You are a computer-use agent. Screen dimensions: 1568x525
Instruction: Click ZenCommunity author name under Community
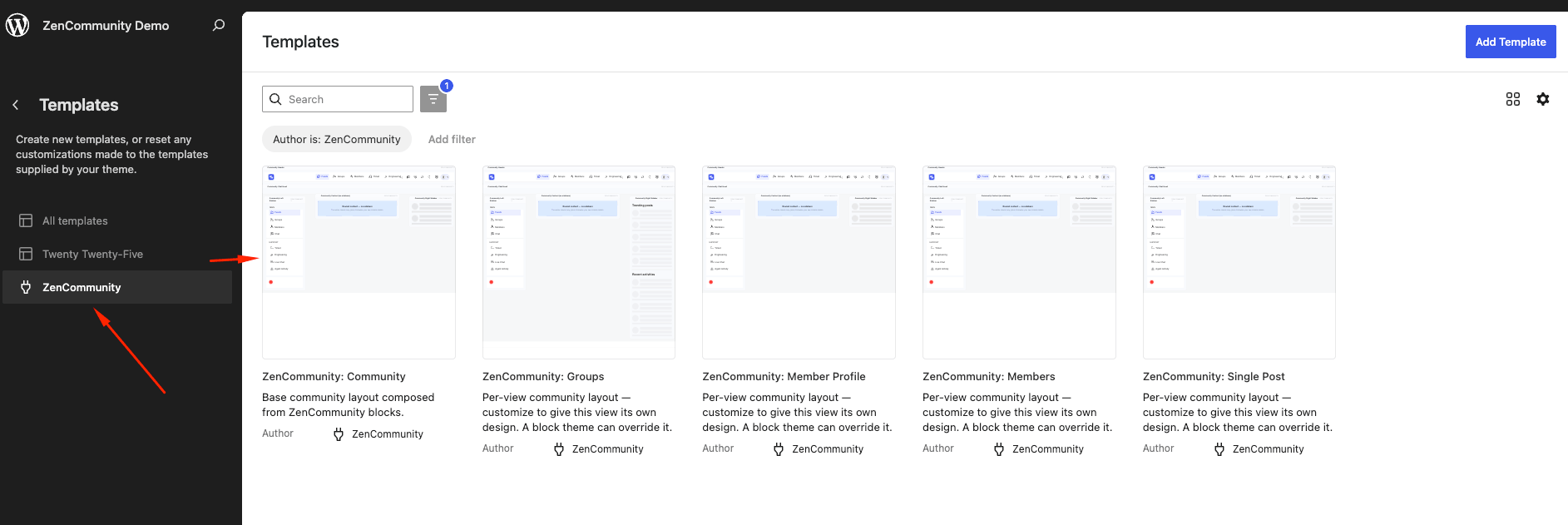(x=388, y=434)
